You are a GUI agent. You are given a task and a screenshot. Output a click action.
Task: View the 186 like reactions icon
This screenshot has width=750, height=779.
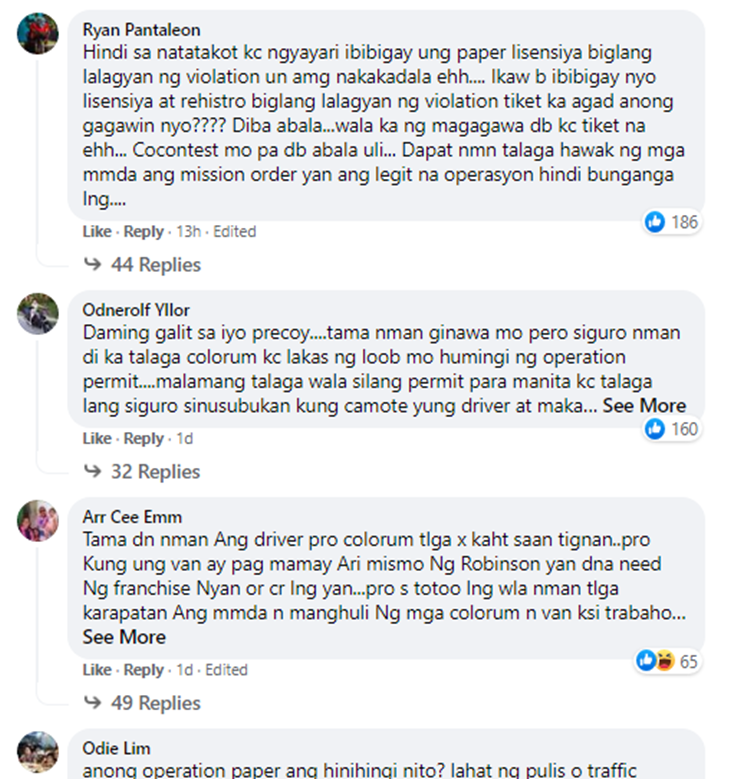pyautogui.click(x=655, y=222)
